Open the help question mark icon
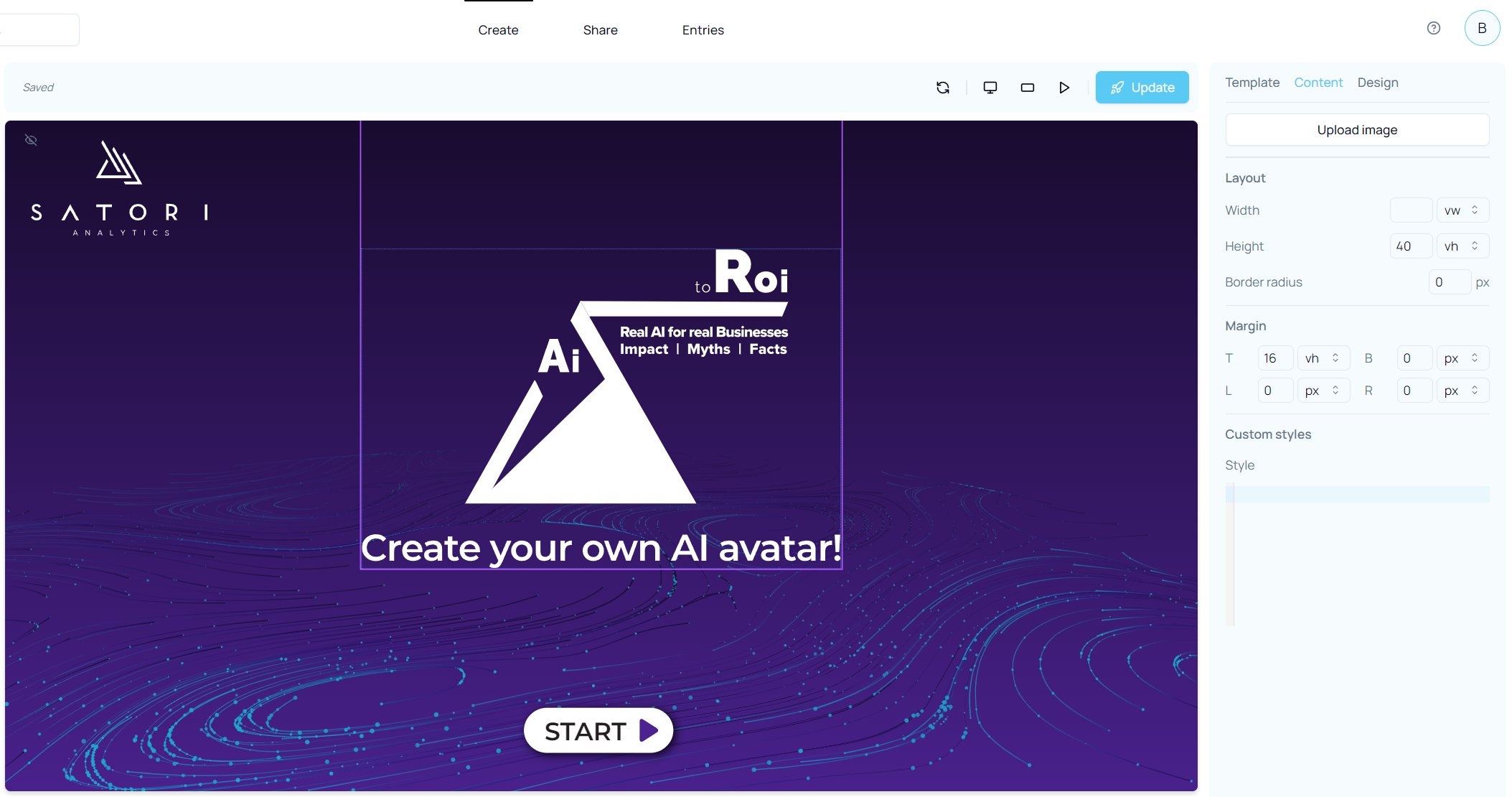The image size is (1512, 797). [1434, 28]
